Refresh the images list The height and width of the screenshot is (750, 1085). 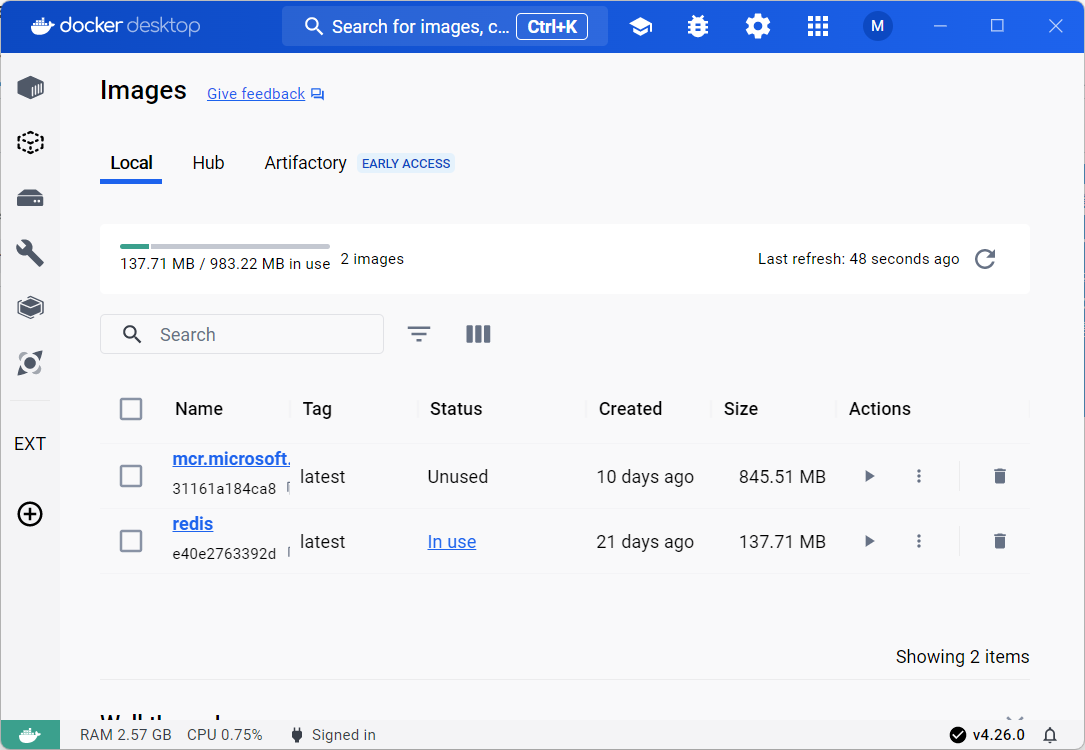tap(984, 259)
